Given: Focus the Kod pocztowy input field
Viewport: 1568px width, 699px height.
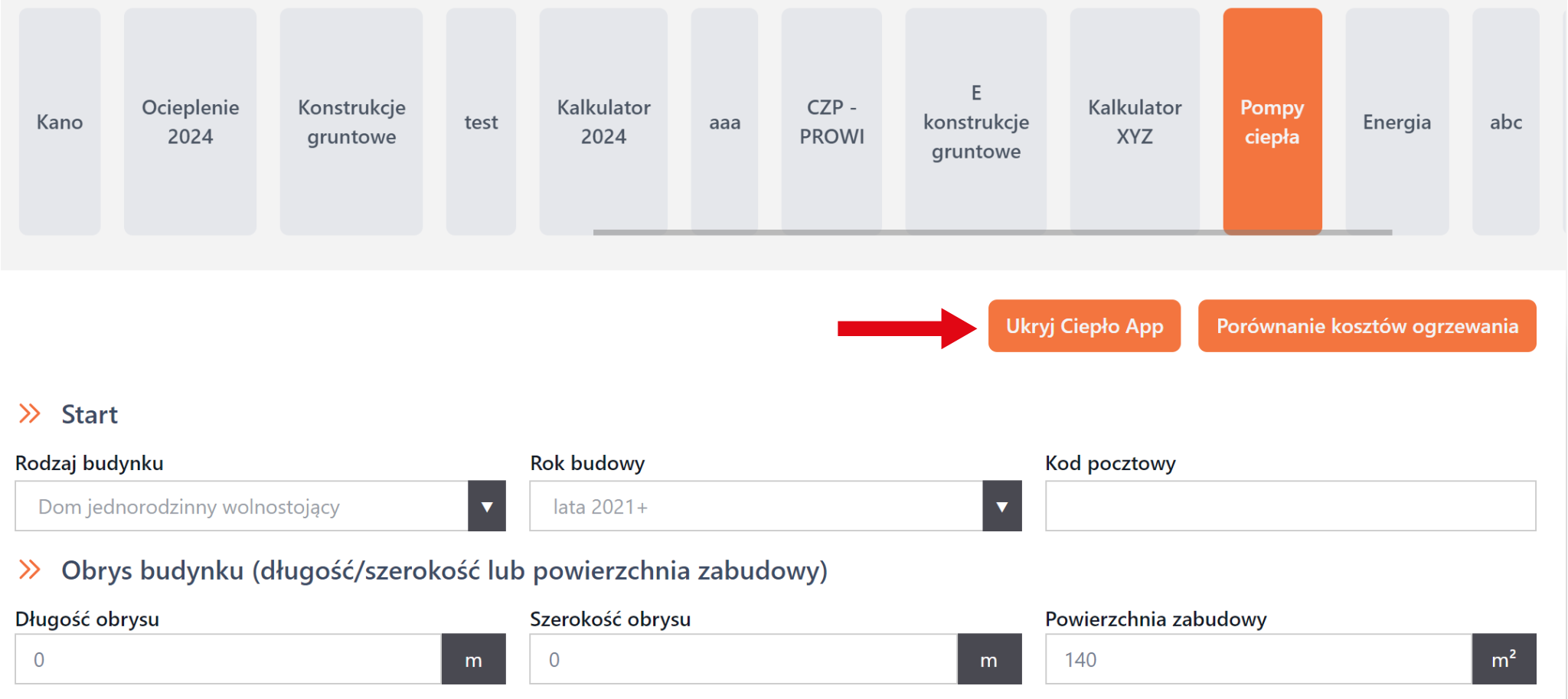Looking at the screenshot, I should click(1290, 506).
